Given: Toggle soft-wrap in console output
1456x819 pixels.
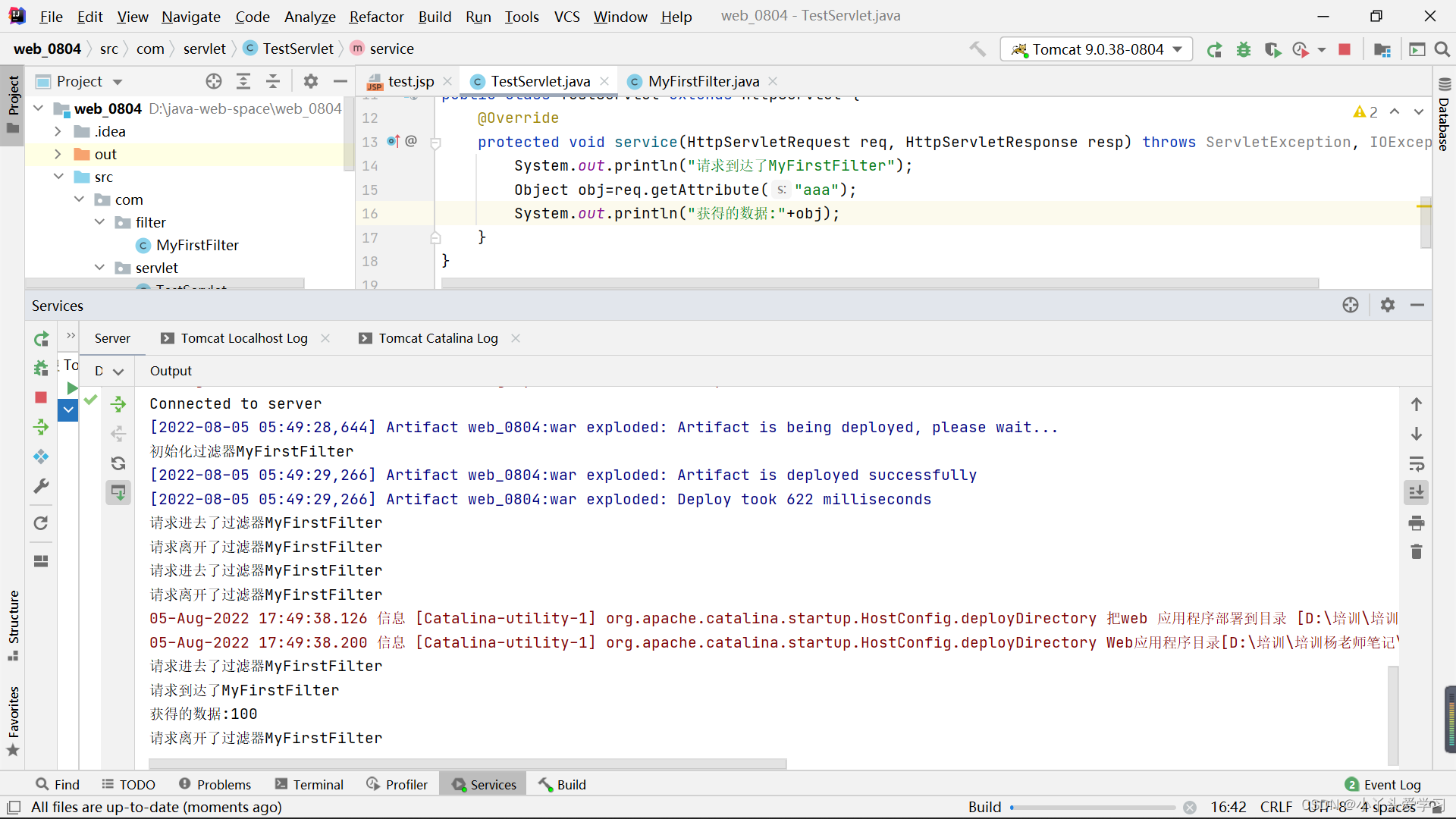Looking at the screenshot, I should [x=1417, y=463].
